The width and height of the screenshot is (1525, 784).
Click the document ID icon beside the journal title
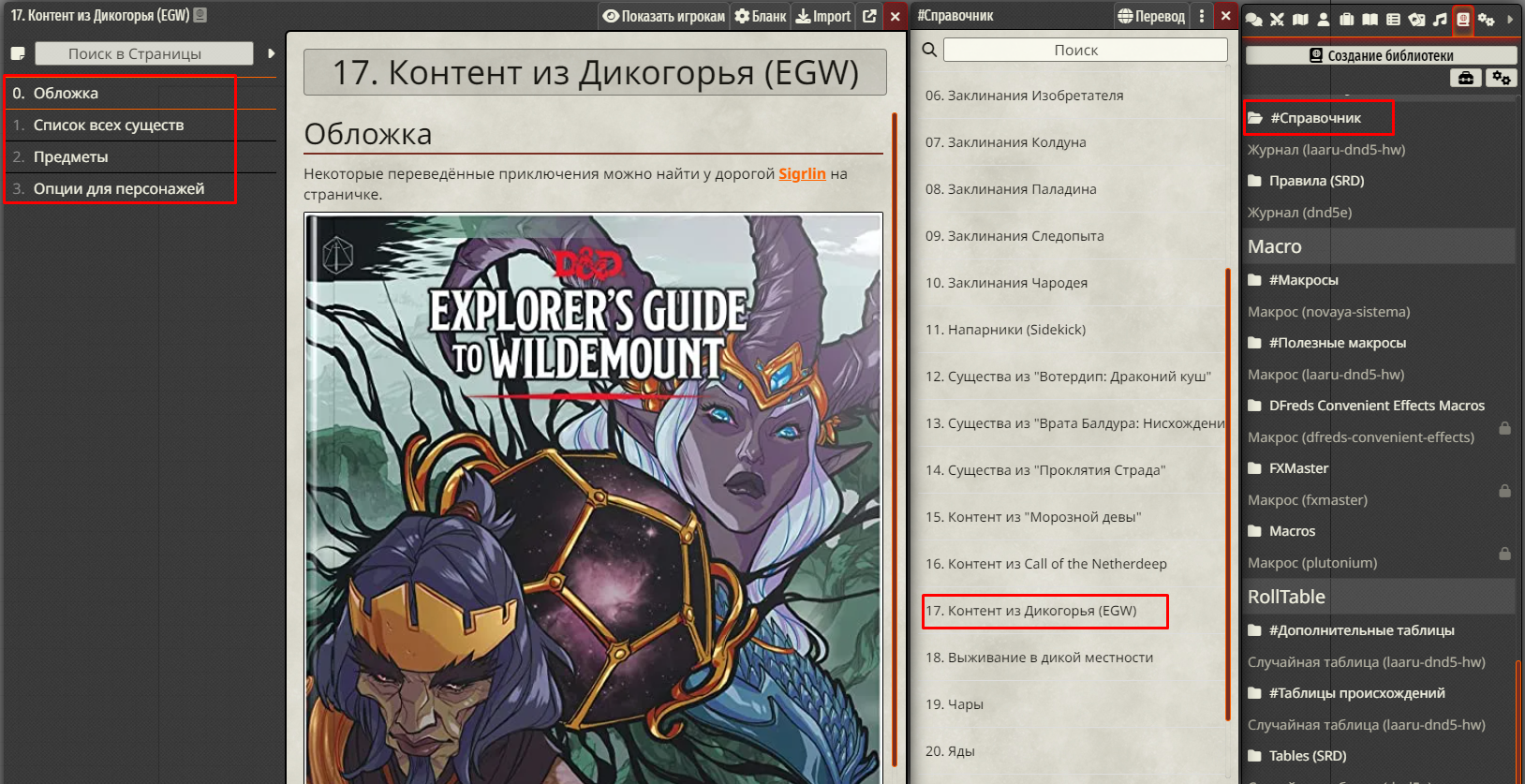point(200,15)
